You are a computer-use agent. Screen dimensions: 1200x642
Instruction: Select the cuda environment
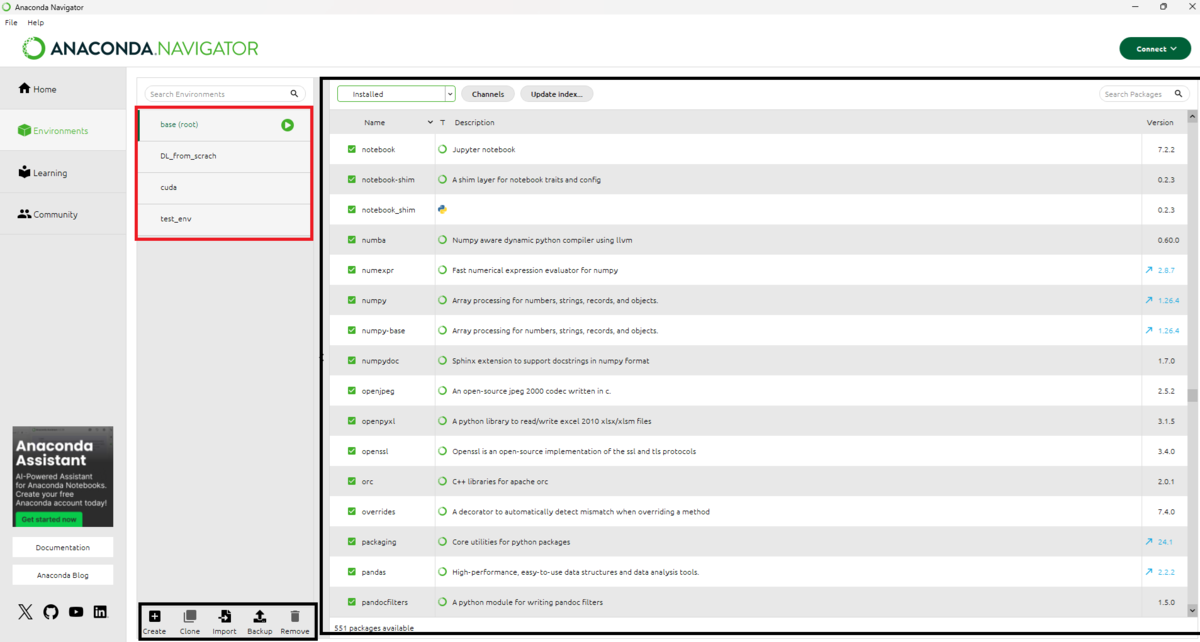tap(224, 187)
